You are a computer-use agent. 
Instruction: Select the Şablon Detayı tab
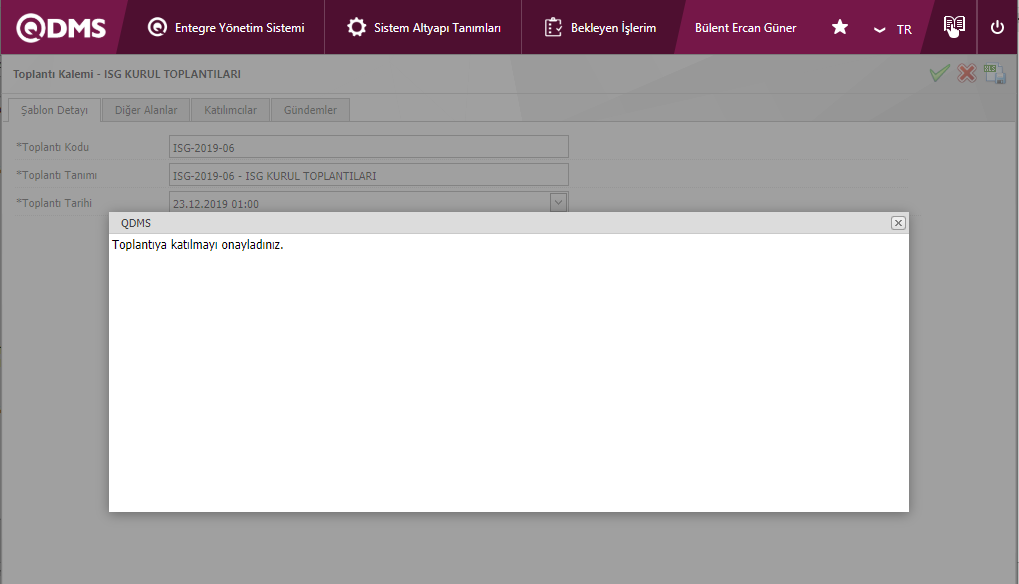[55, 110]
